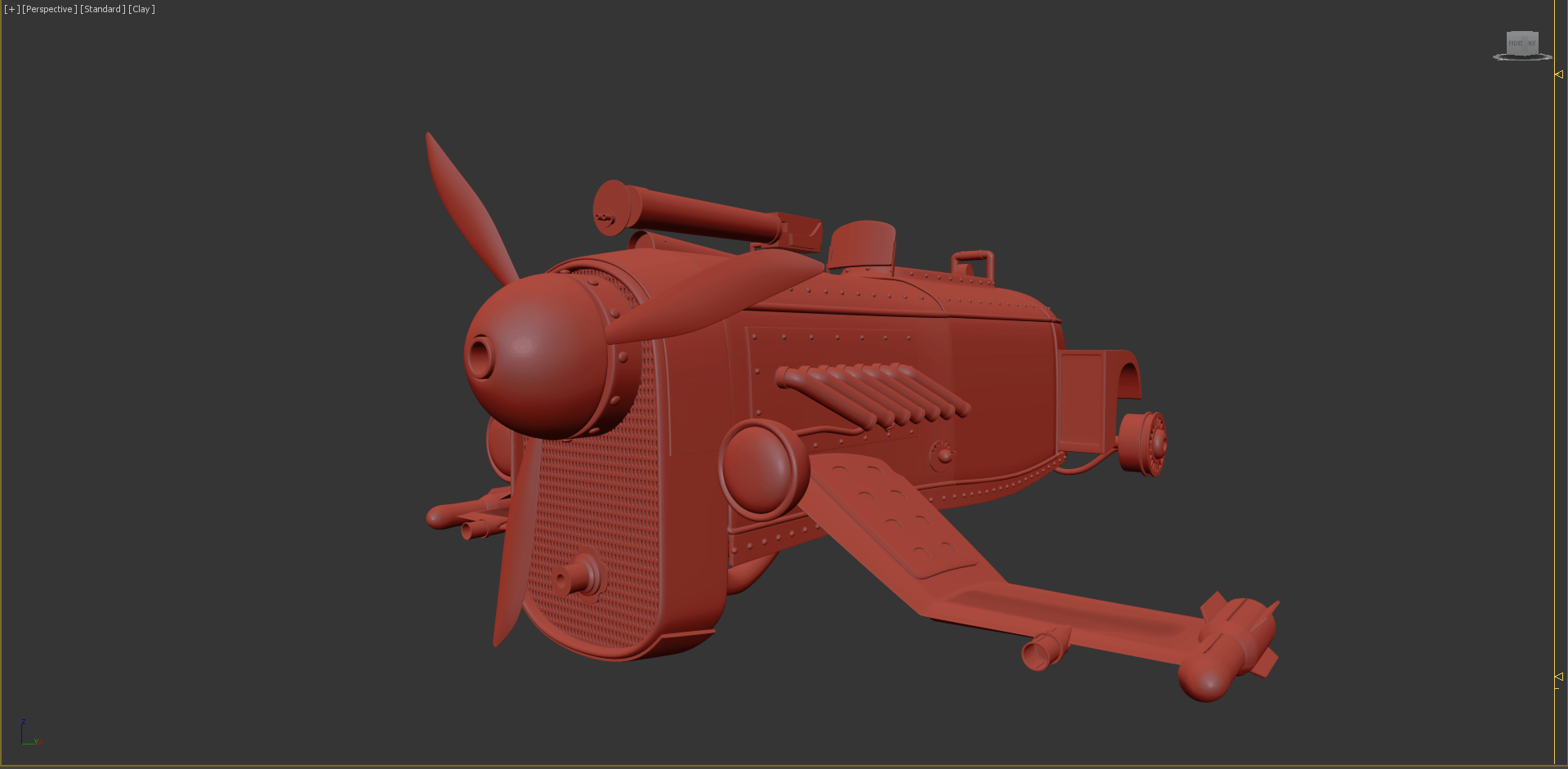This screenshot has width=1568, height=769.
Task: Open the Clay display style menu
Action: 141,9
